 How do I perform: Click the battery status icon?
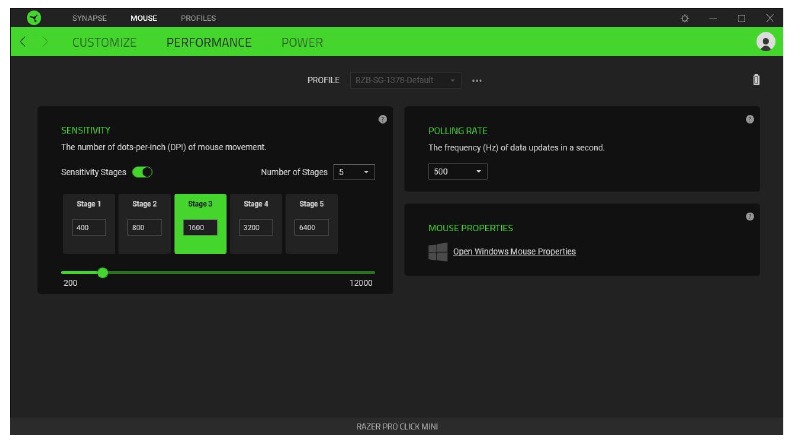click(x=756, y=80)
